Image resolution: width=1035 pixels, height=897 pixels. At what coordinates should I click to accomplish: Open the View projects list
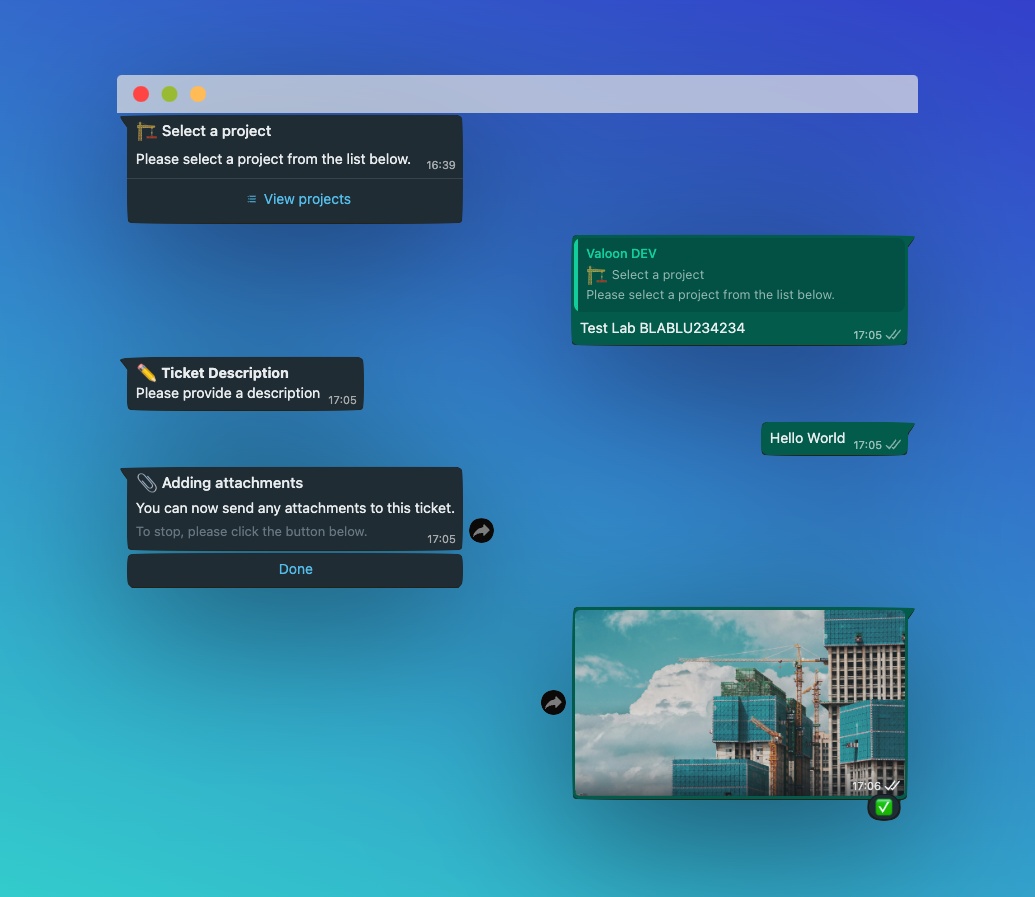(x=297, y=199)
